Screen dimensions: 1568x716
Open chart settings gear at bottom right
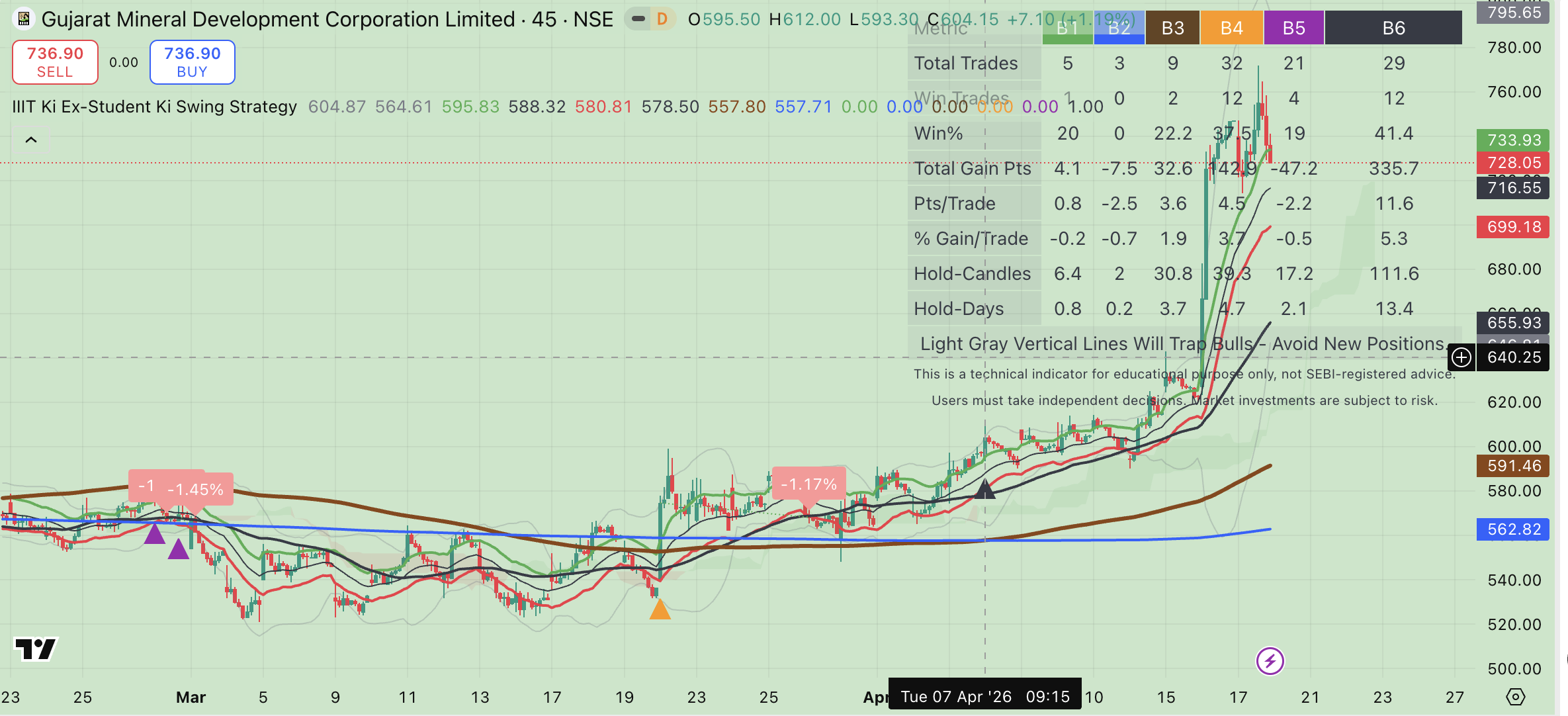[x=1515, y=697]
